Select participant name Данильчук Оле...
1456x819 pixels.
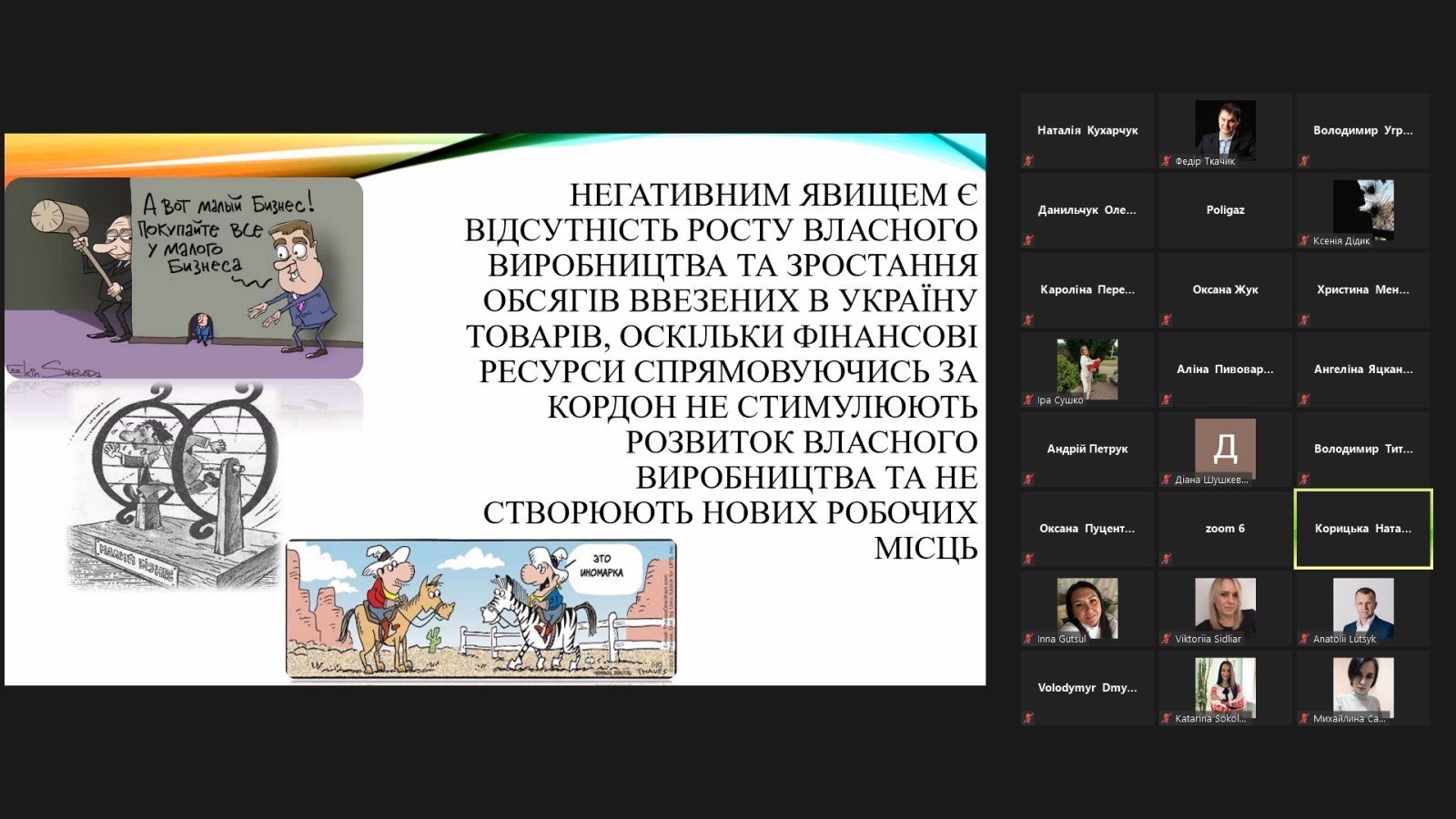1087,210
